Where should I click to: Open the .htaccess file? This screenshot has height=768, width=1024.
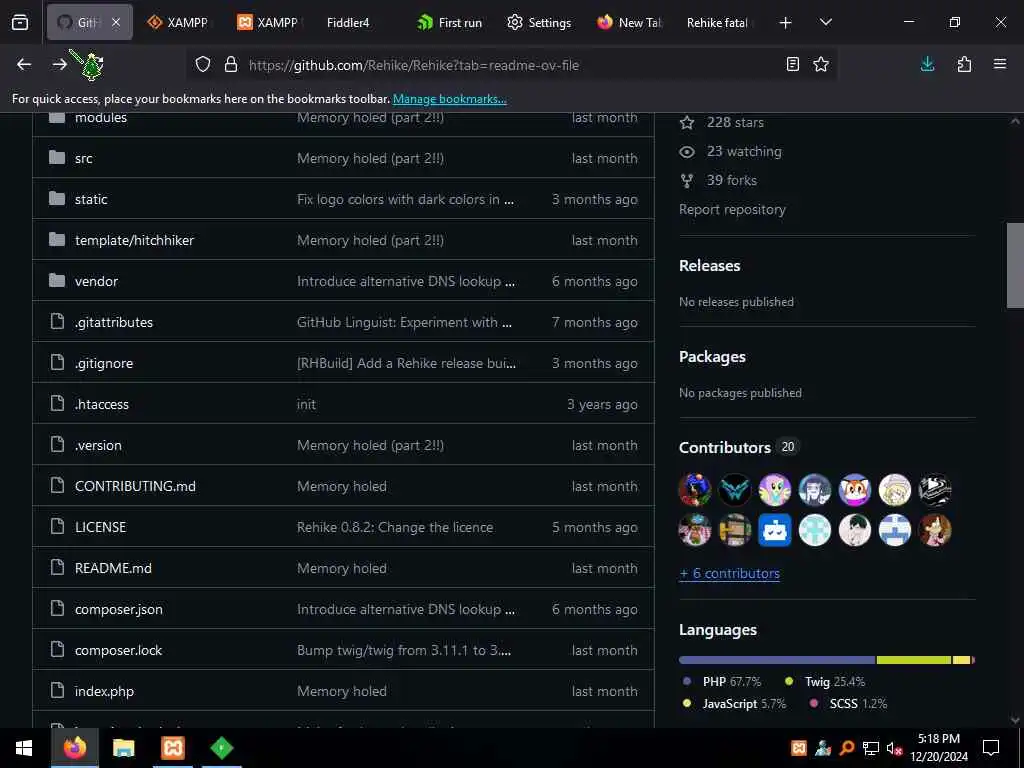[102, 404]
